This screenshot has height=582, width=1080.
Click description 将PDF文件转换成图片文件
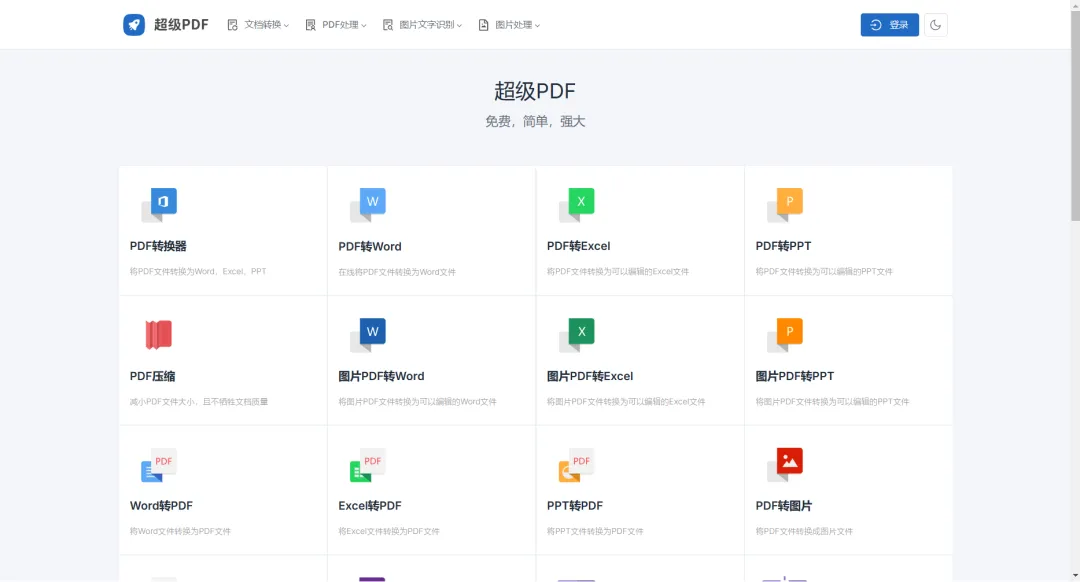804,531
